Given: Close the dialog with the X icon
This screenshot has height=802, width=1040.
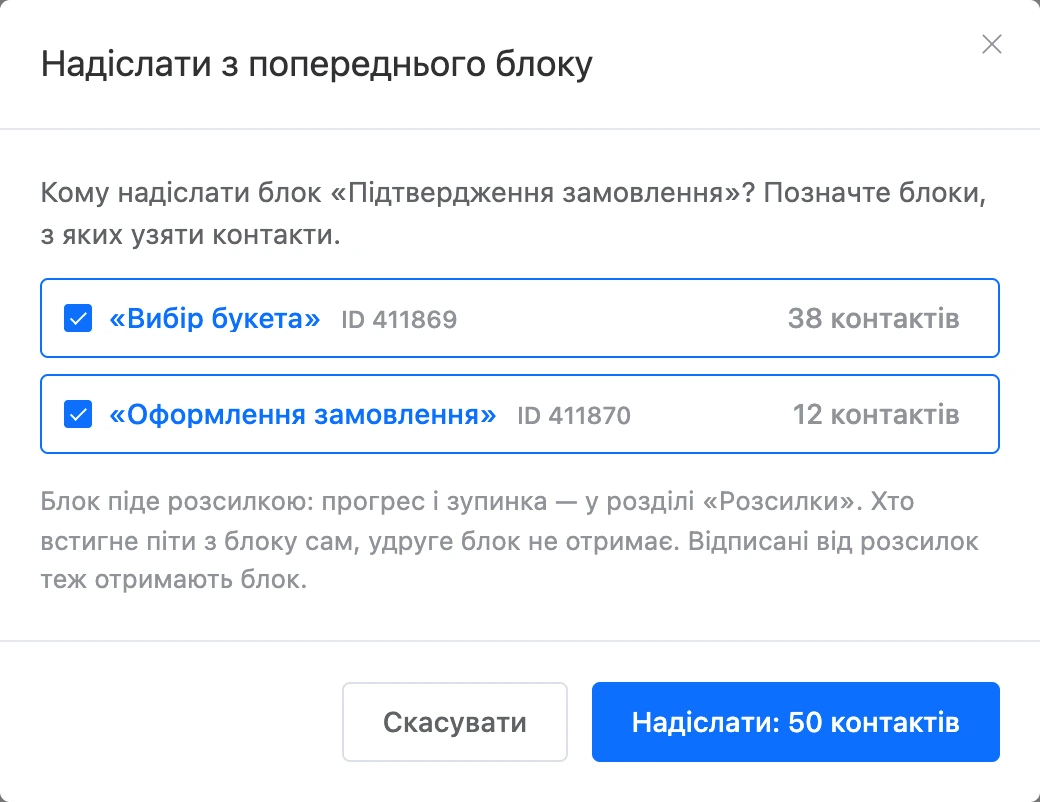Looking at the screenshot, I should click(992, 44).
